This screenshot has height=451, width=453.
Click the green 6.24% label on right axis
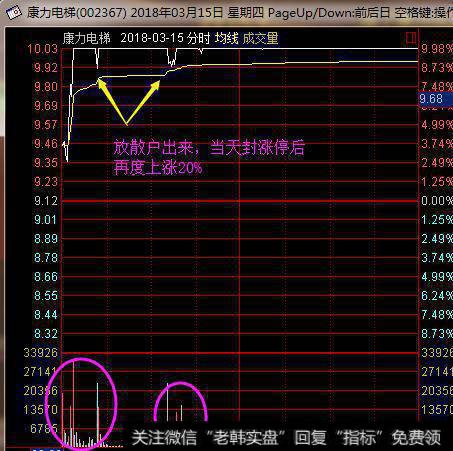point(437,296)
